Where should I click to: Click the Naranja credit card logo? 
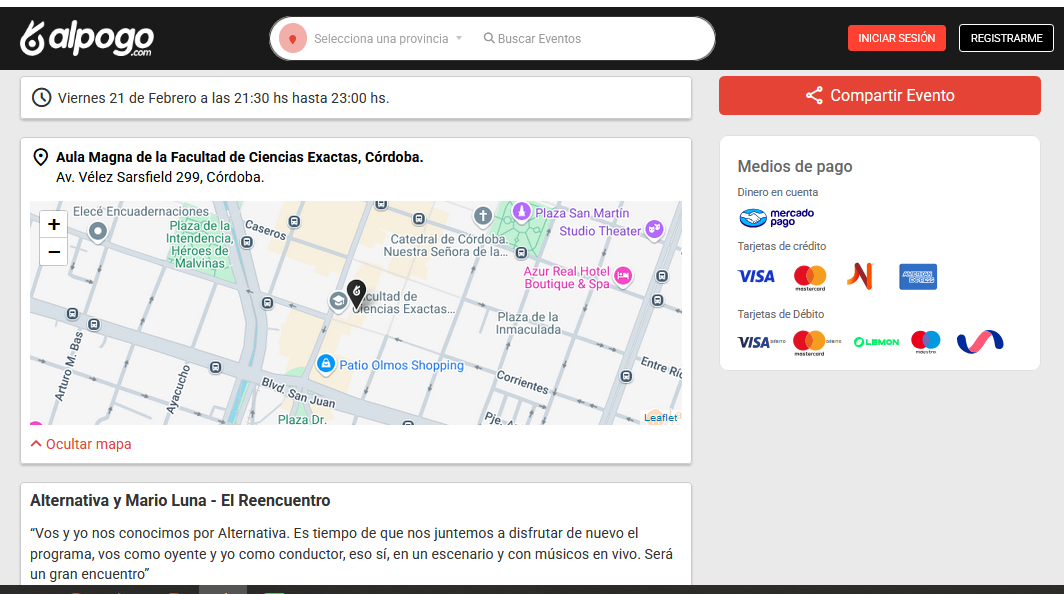click(x=860, y=276)
